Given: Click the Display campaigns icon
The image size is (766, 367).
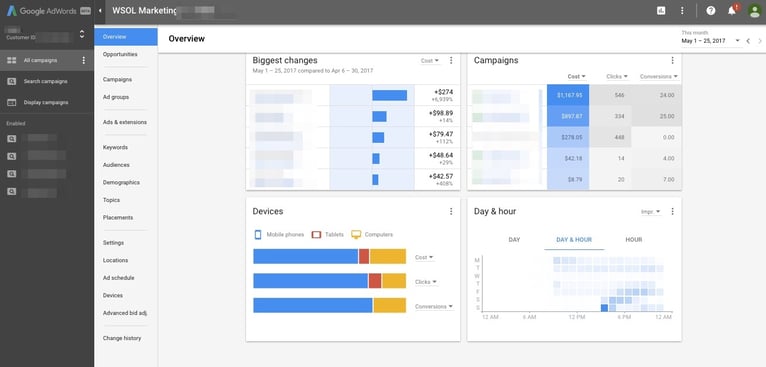Looking at the screenshot, I should 12,103.
